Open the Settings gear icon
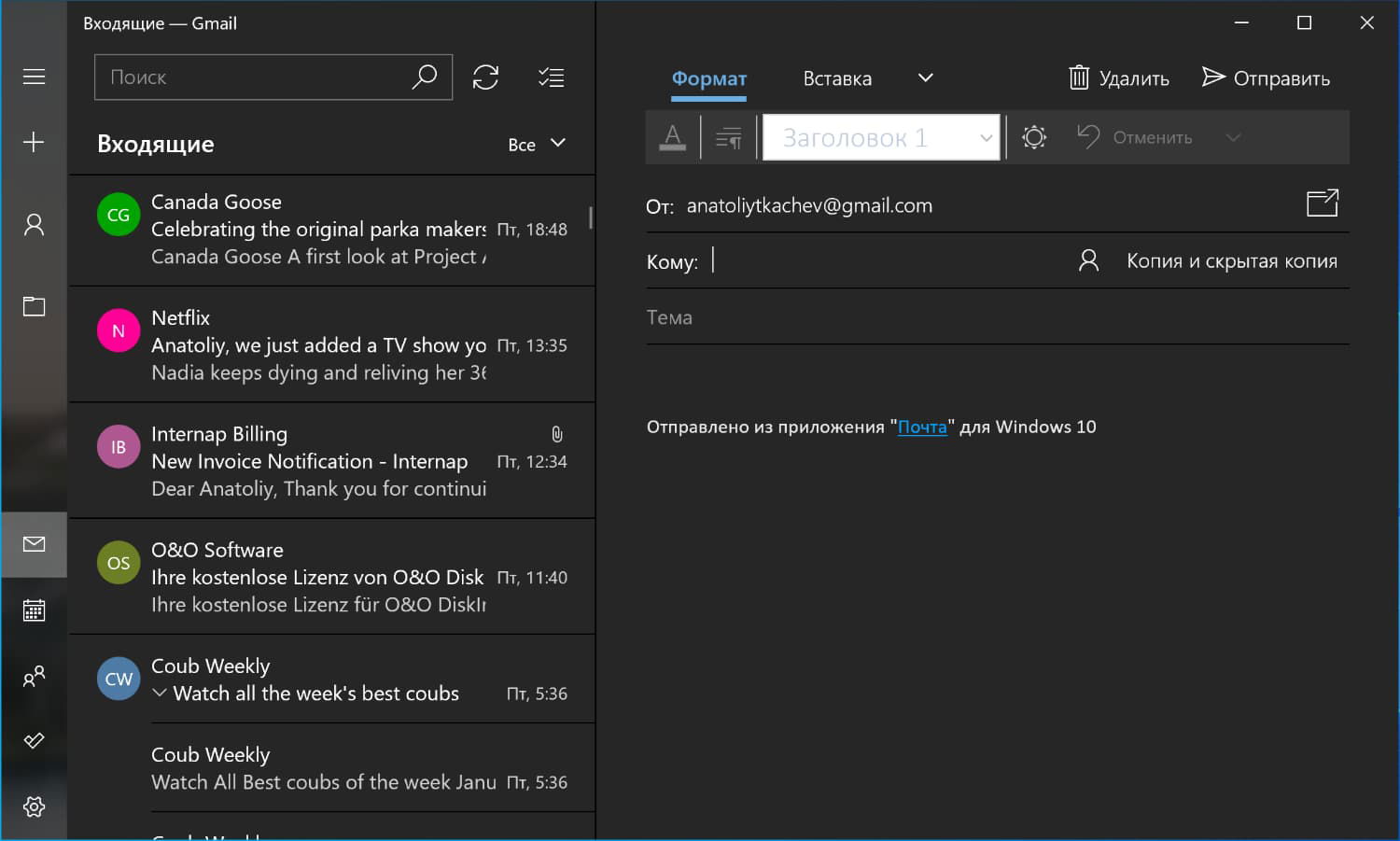Screen dimensions: 1400x841 click(34, 806)
